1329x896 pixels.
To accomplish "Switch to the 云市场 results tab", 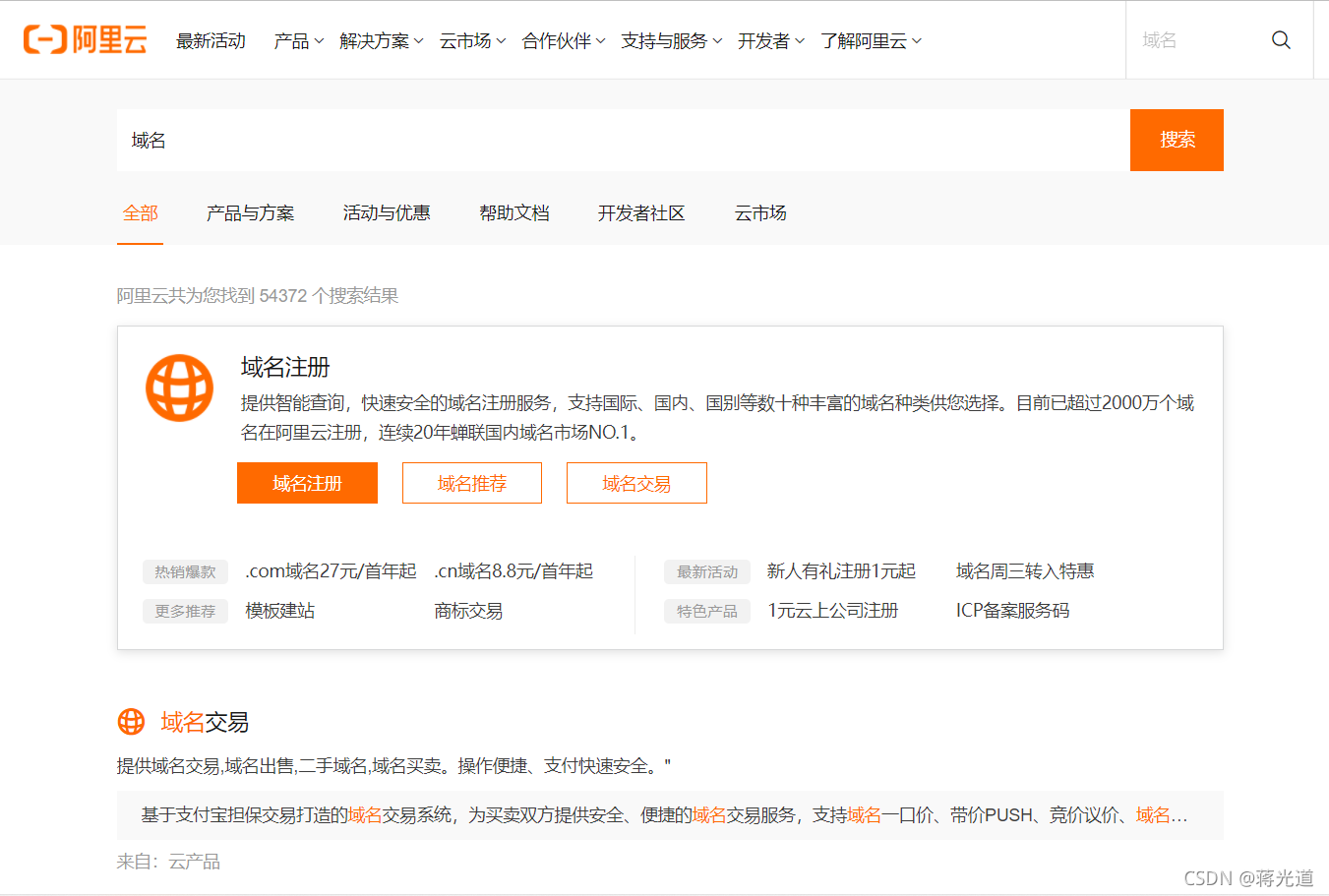I will point(760,213).
